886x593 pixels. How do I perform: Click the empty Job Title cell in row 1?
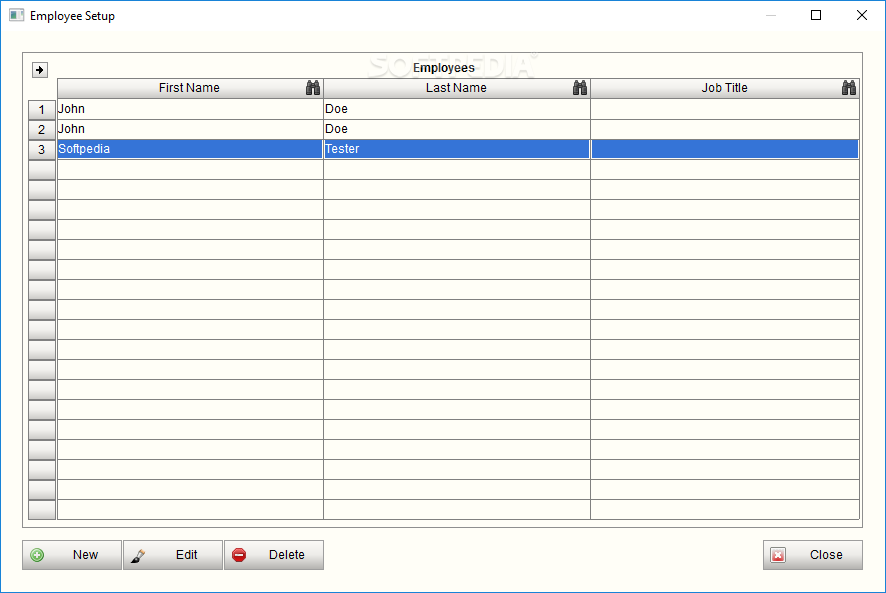tap(725, 109)
